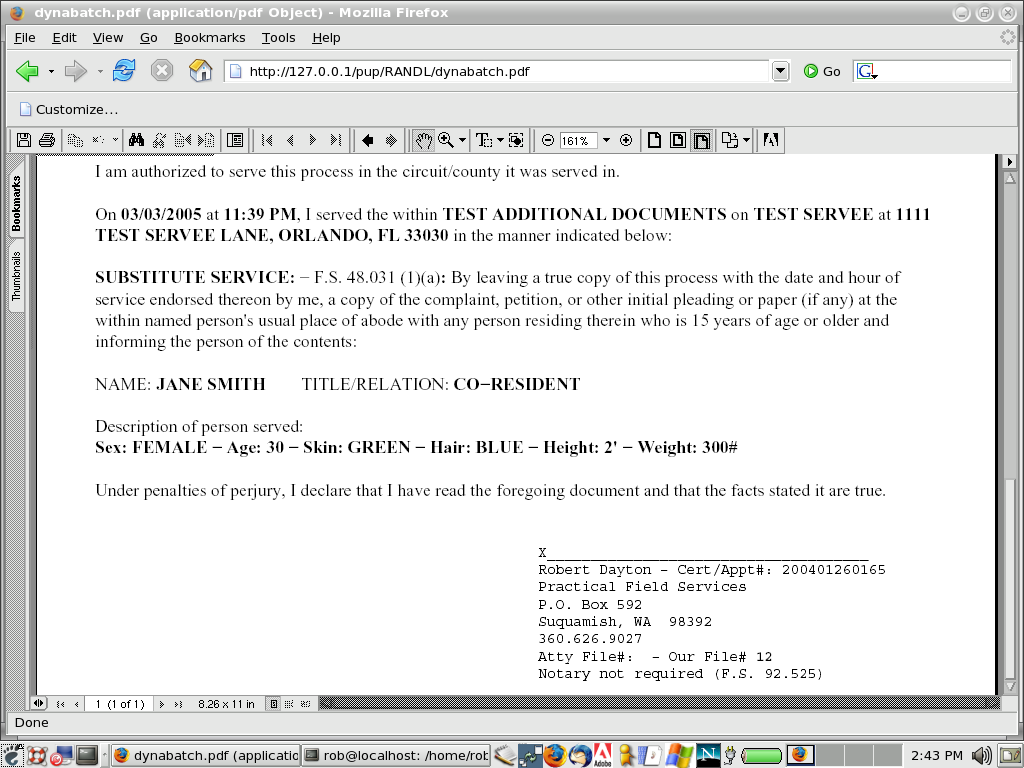The image size is (1024, 768).
Task: Open the URL history dropdown arrow
Action: point(781,71)
